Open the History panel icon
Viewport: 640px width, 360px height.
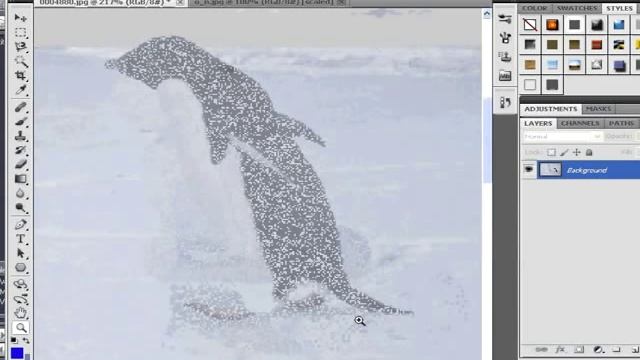pos(505,102)
